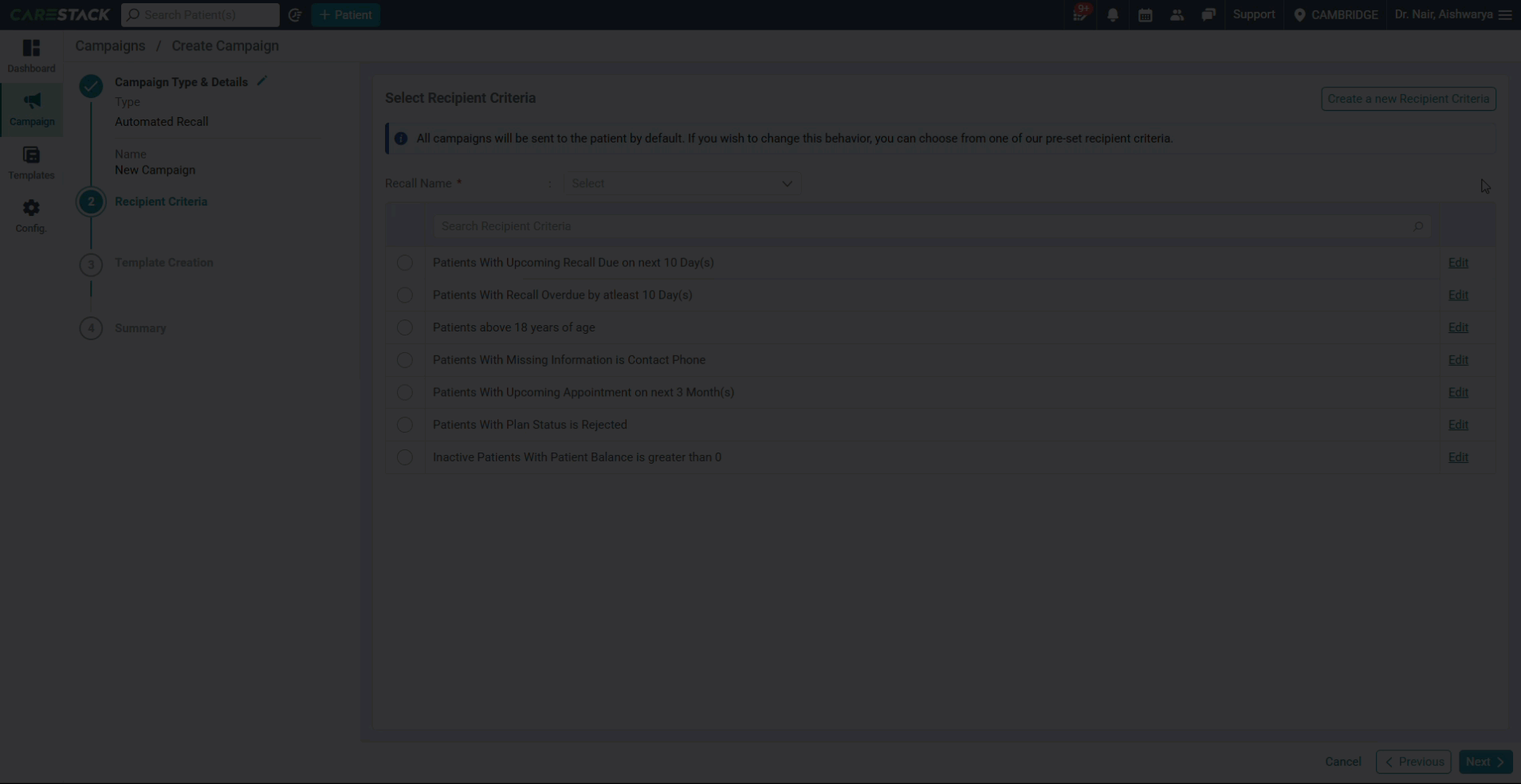Image resolution: width=1521 pixels, height=784 pixels.
Task: Select Missing Information is Contact Phone radio
Action: (405, 360)
